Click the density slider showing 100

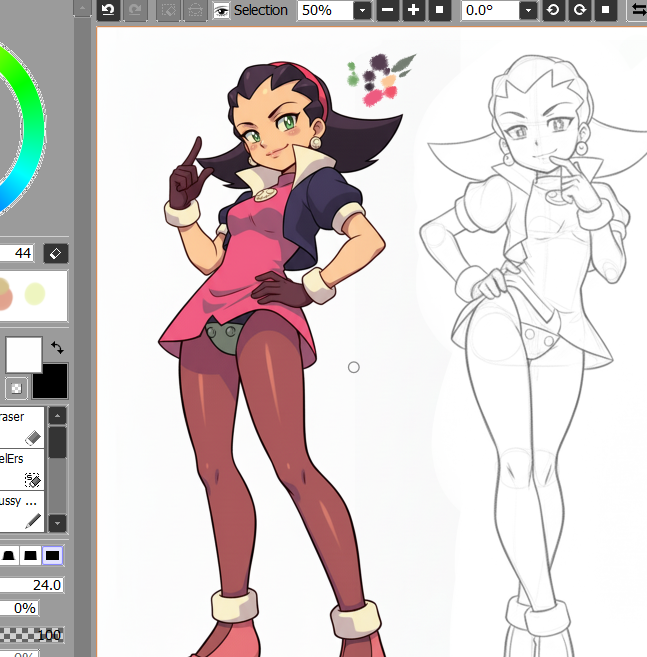pyautogui.click(x=31, y=635)
